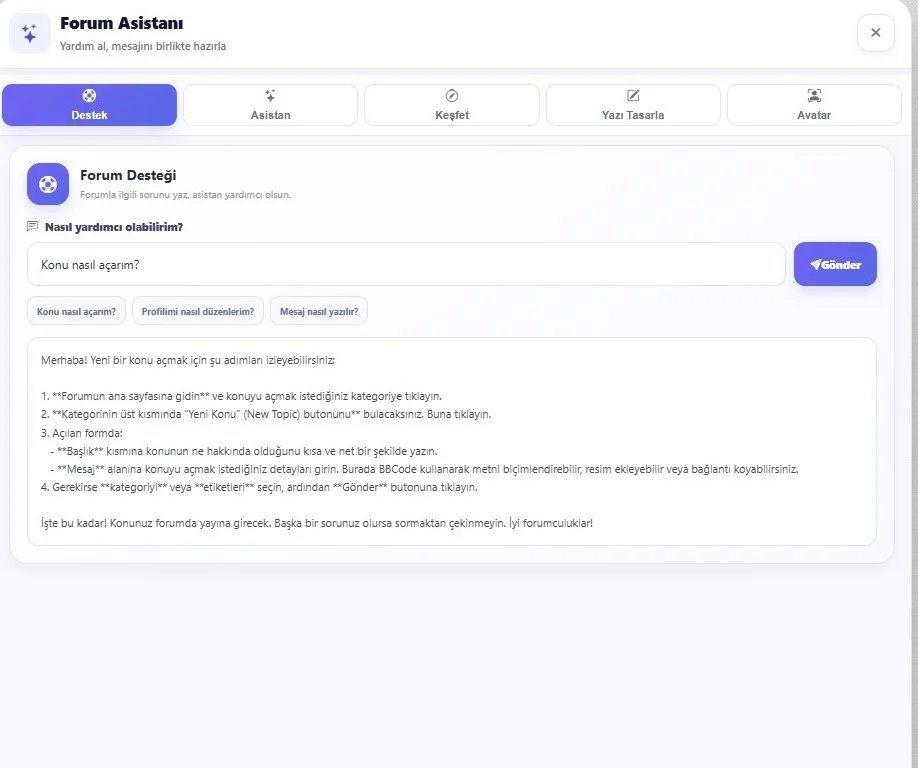Send the question with the Gönder button

pos(835,265)
